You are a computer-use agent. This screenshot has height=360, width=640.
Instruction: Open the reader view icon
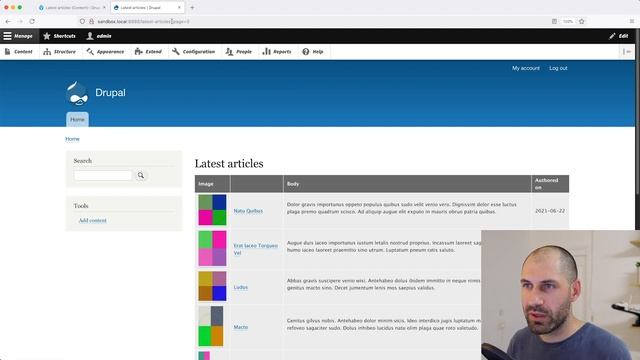[554, 21]
